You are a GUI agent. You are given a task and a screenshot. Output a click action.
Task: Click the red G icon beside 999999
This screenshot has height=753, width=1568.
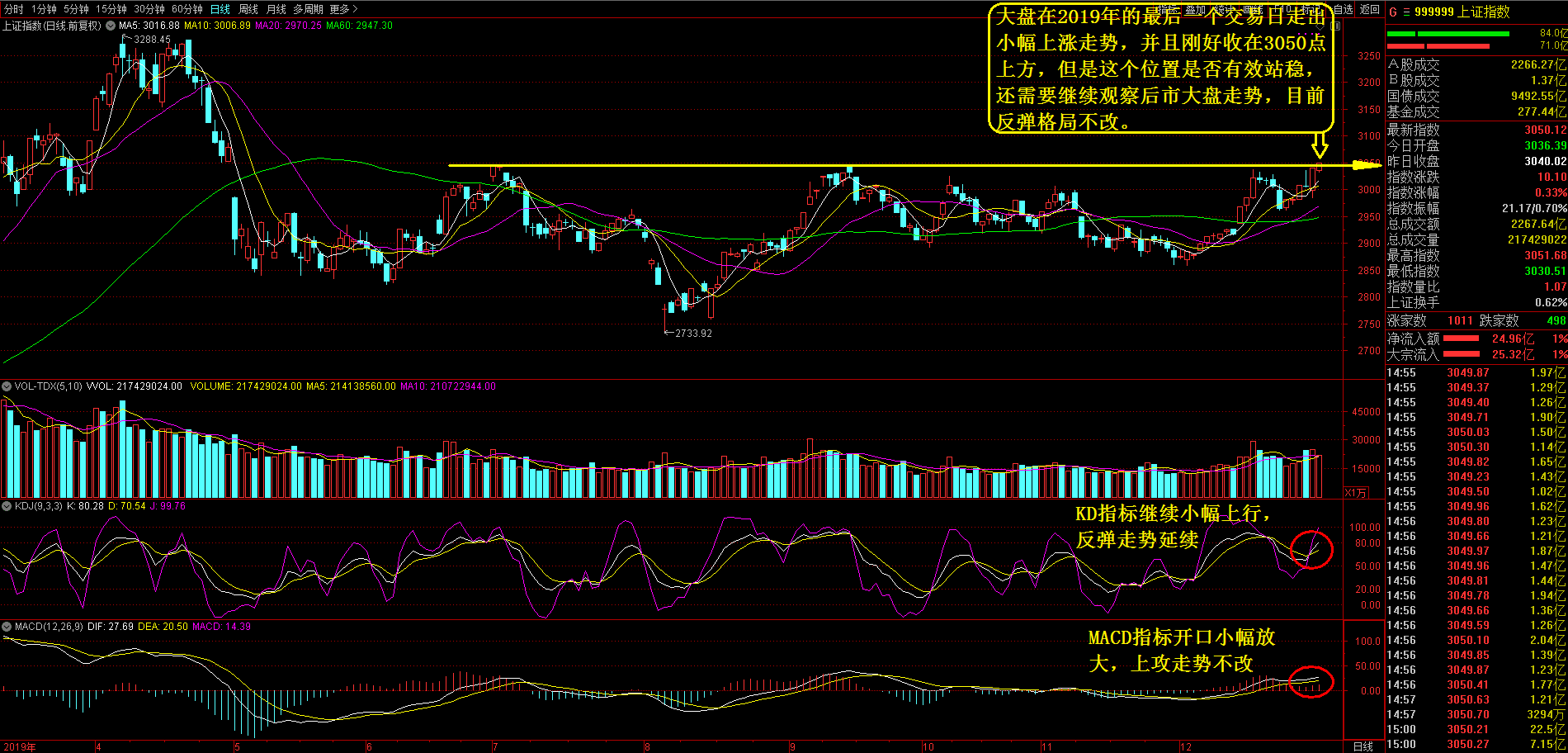[x=1393, y=12]
